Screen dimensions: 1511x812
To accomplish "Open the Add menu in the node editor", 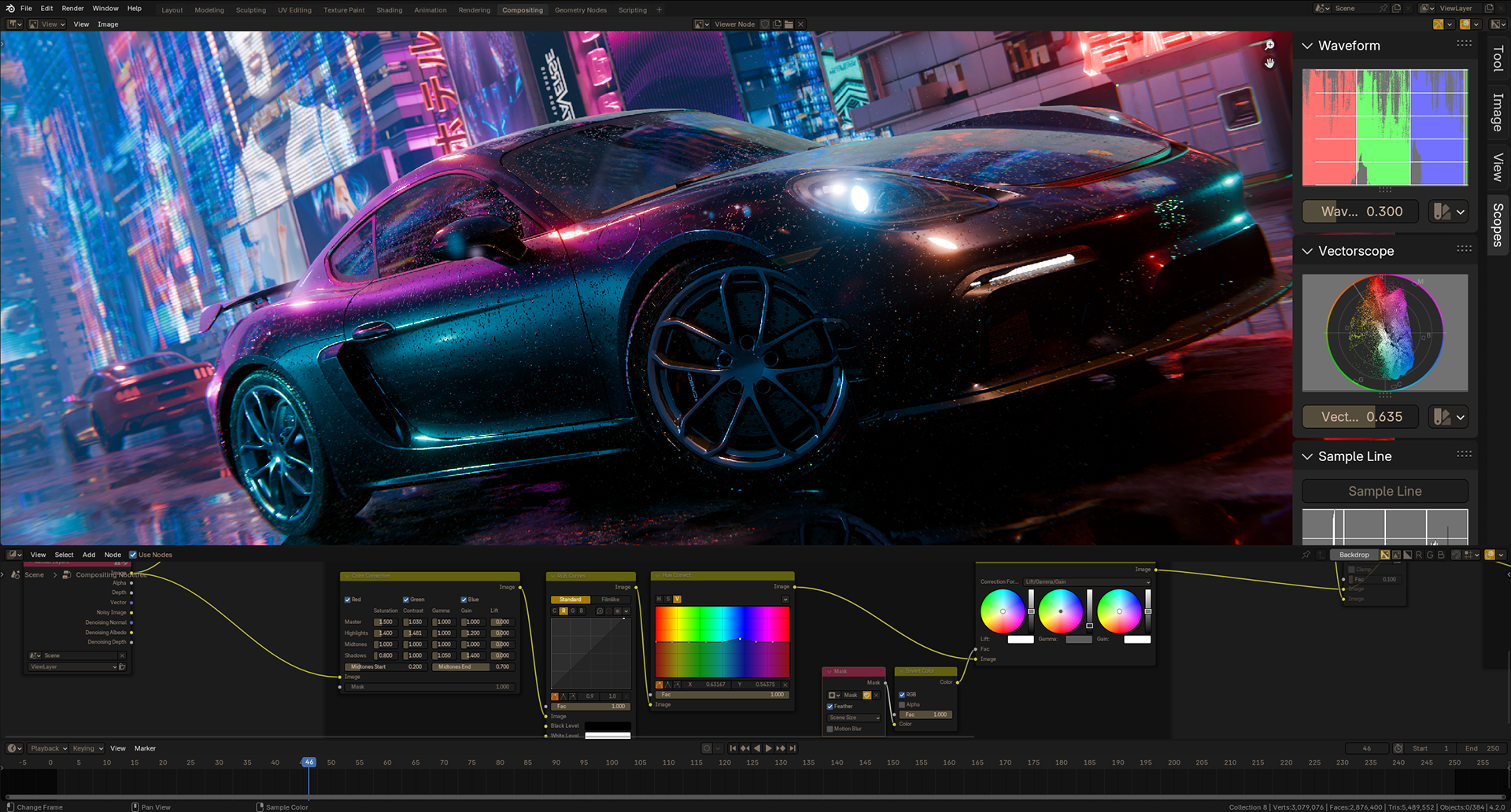I will tap(89, 555).
